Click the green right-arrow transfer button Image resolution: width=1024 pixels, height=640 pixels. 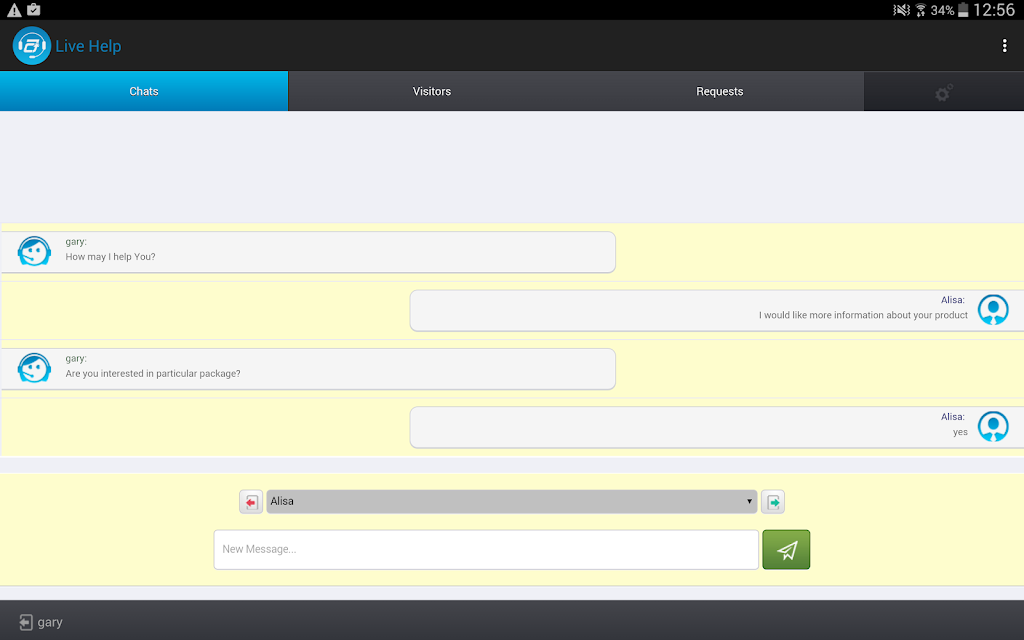(x=773, y=502)
